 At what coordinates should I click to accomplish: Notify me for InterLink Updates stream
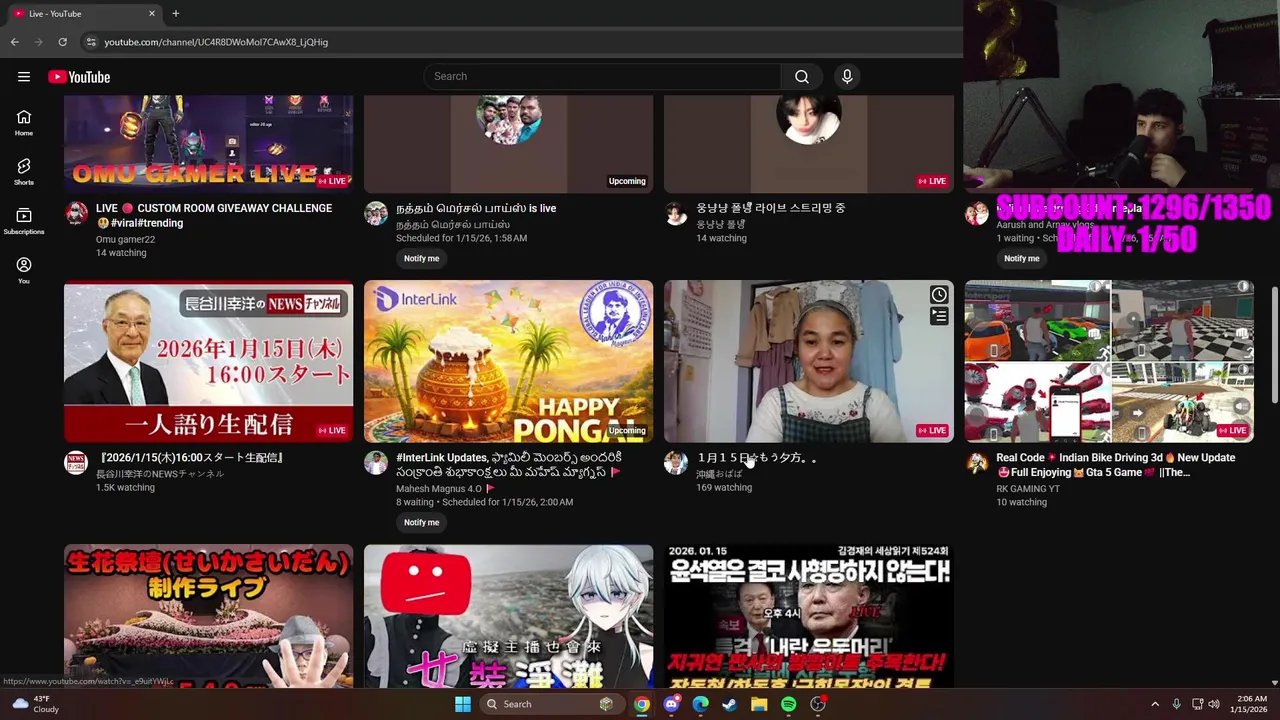pyautogui.click(x=421, y=522)
